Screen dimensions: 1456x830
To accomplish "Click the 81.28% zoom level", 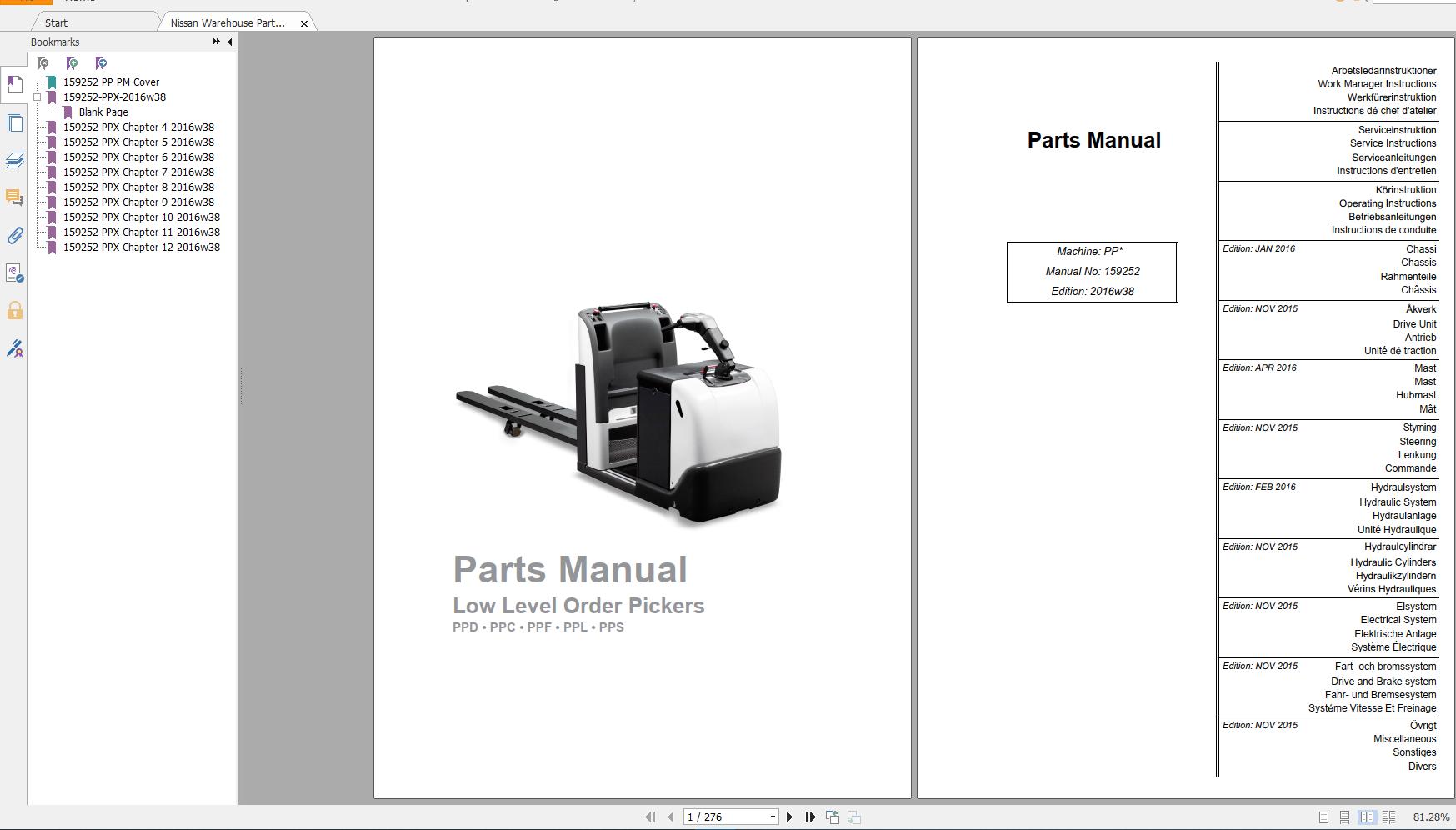I will tap(1430, 817).
